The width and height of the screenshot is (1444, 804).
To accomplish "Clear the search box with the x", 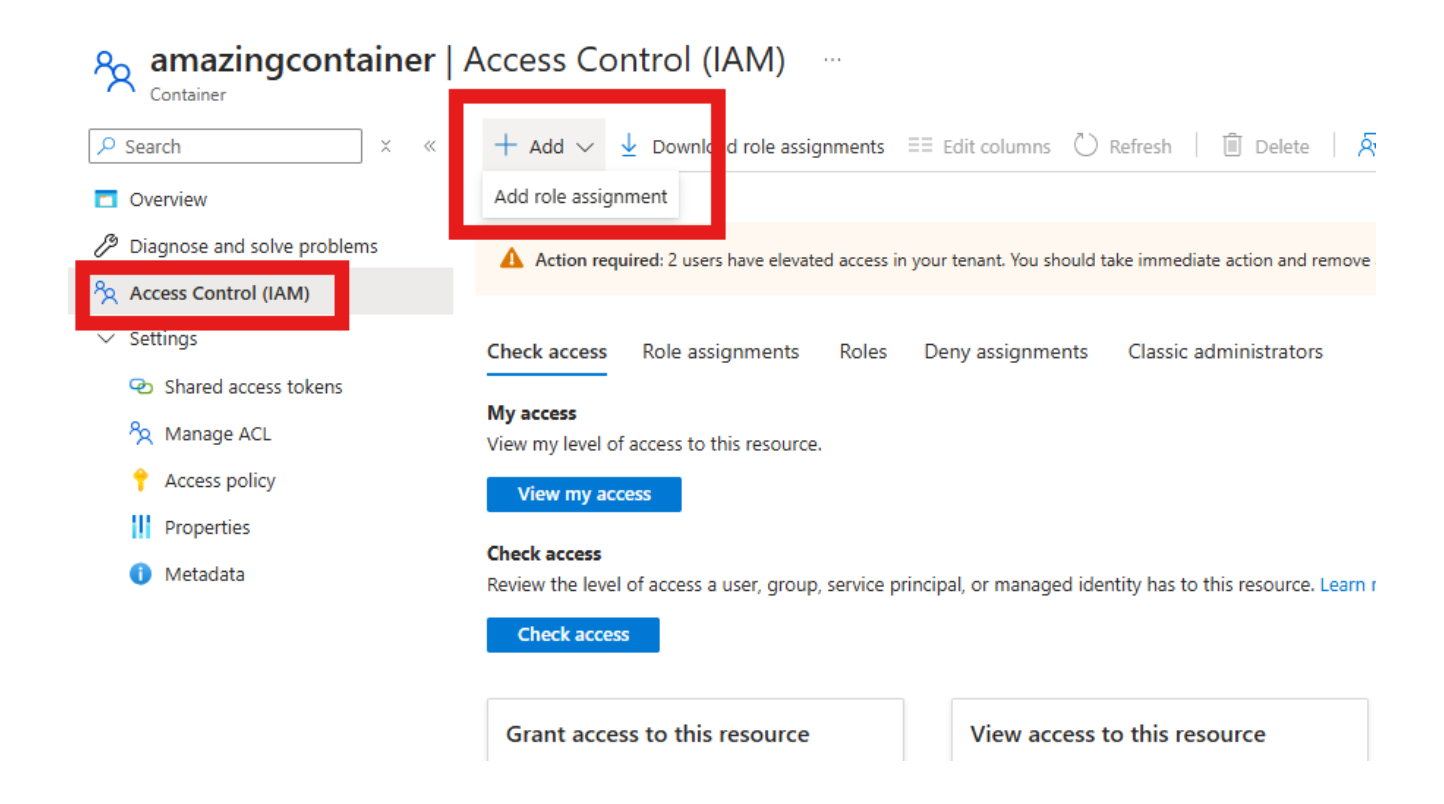I will coord(385,146).
